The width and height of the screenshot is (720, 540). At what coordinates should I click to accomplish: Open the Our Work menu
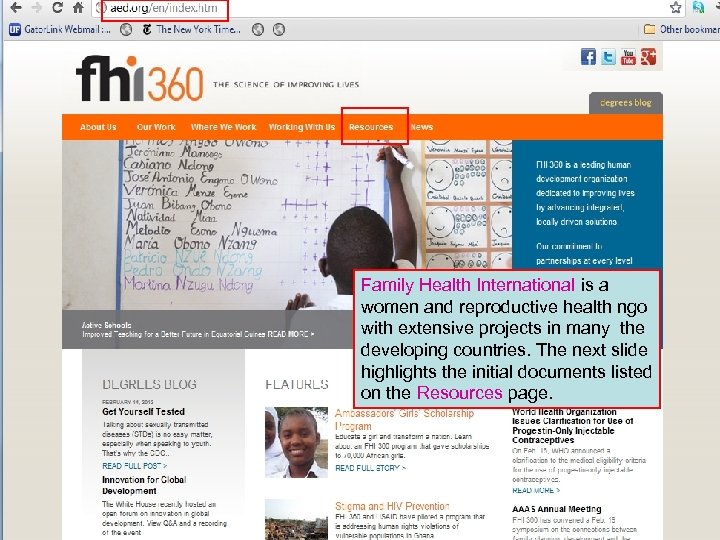click(x=156, y=127)
